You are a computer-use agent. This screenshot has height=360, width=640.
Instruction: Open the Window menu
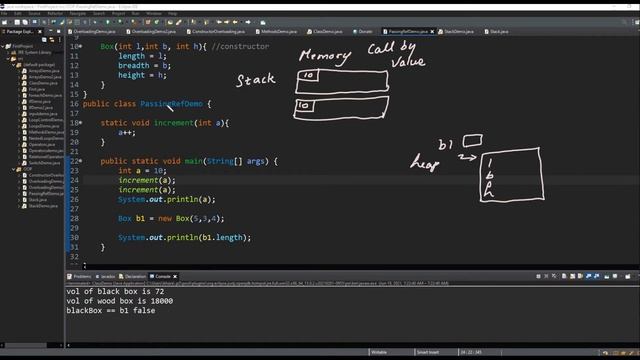pos(153,13)
